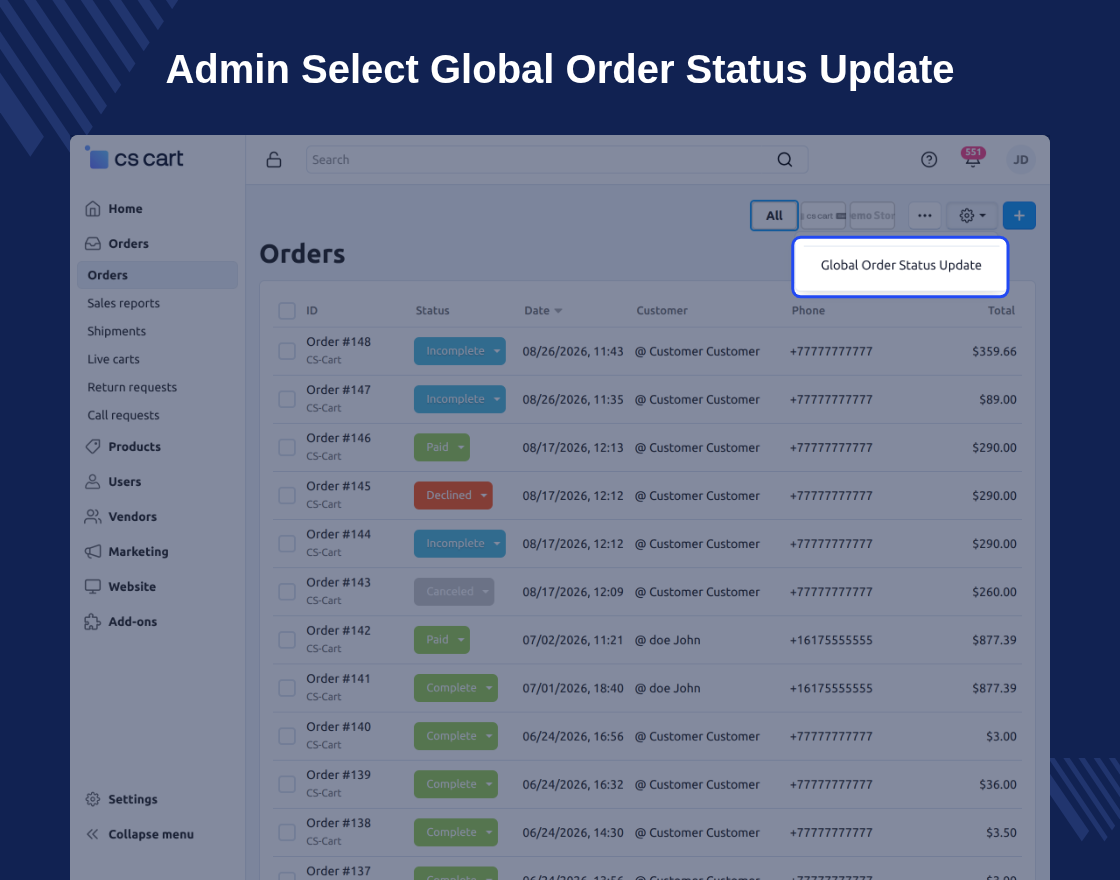Select Global Order Status Update menu item

[901, 265]
